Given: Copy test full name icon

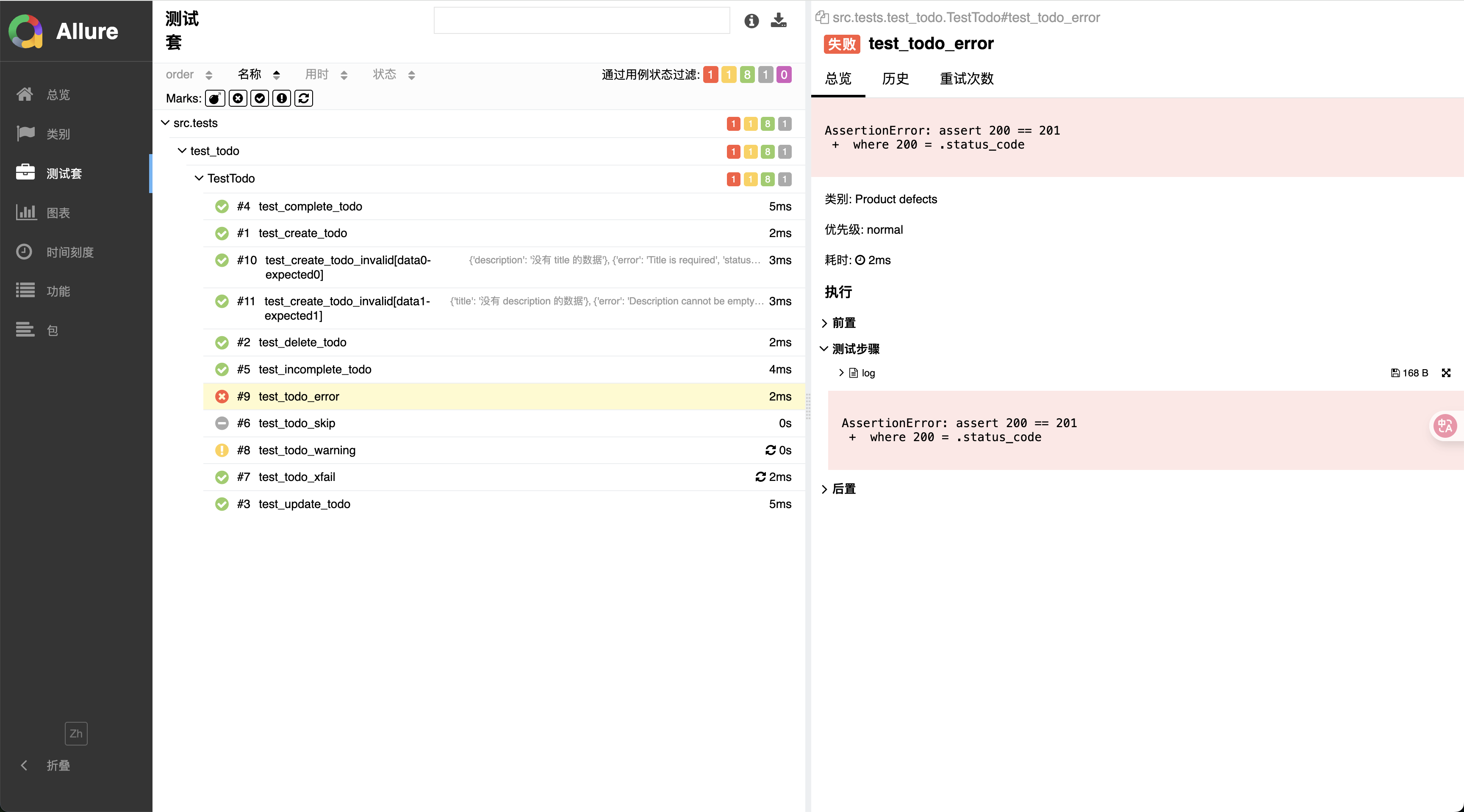Looking at the screenshot, I should [x=821, y=18].
